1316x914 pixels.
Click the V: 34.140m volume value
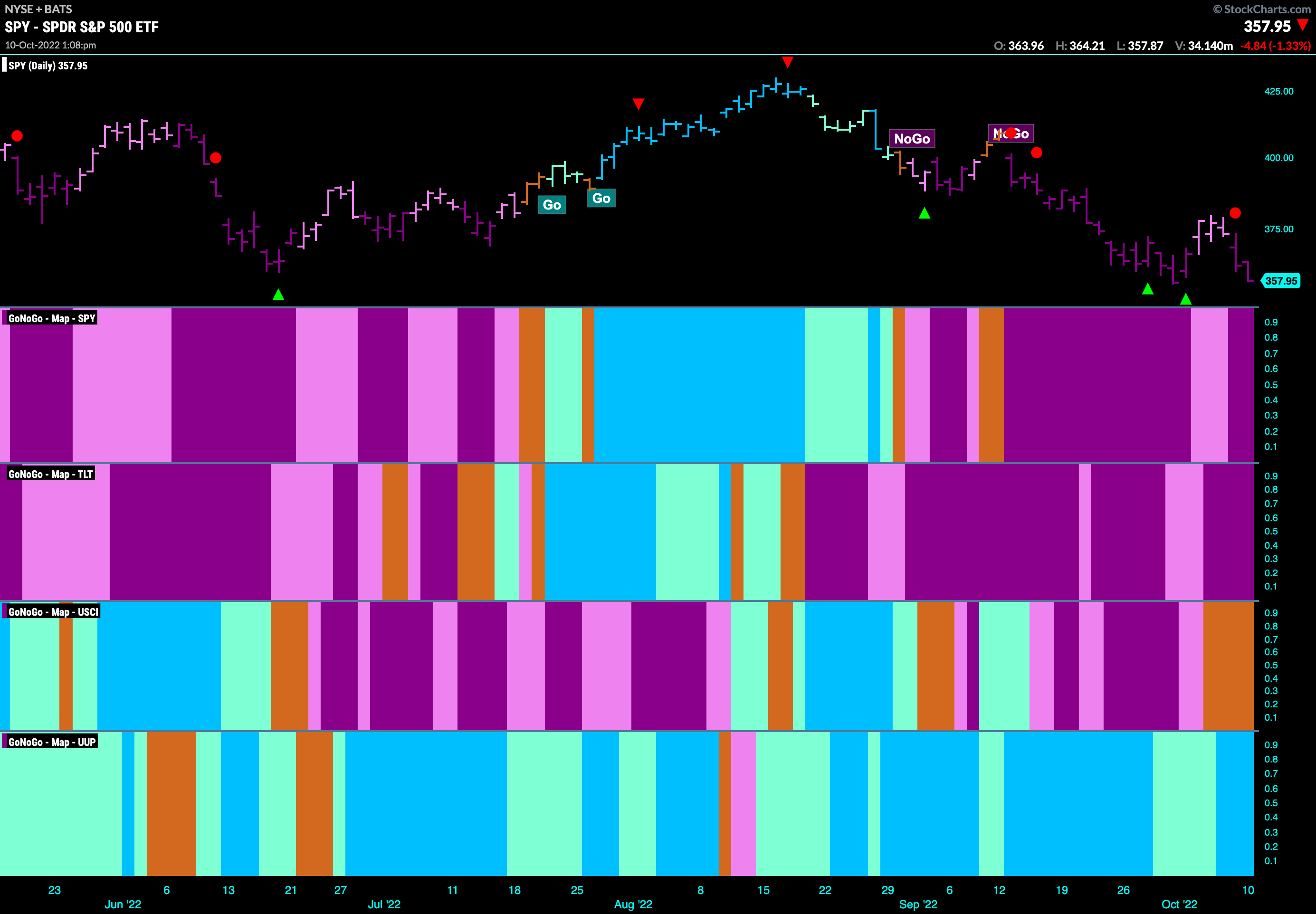pos(1204,46)
